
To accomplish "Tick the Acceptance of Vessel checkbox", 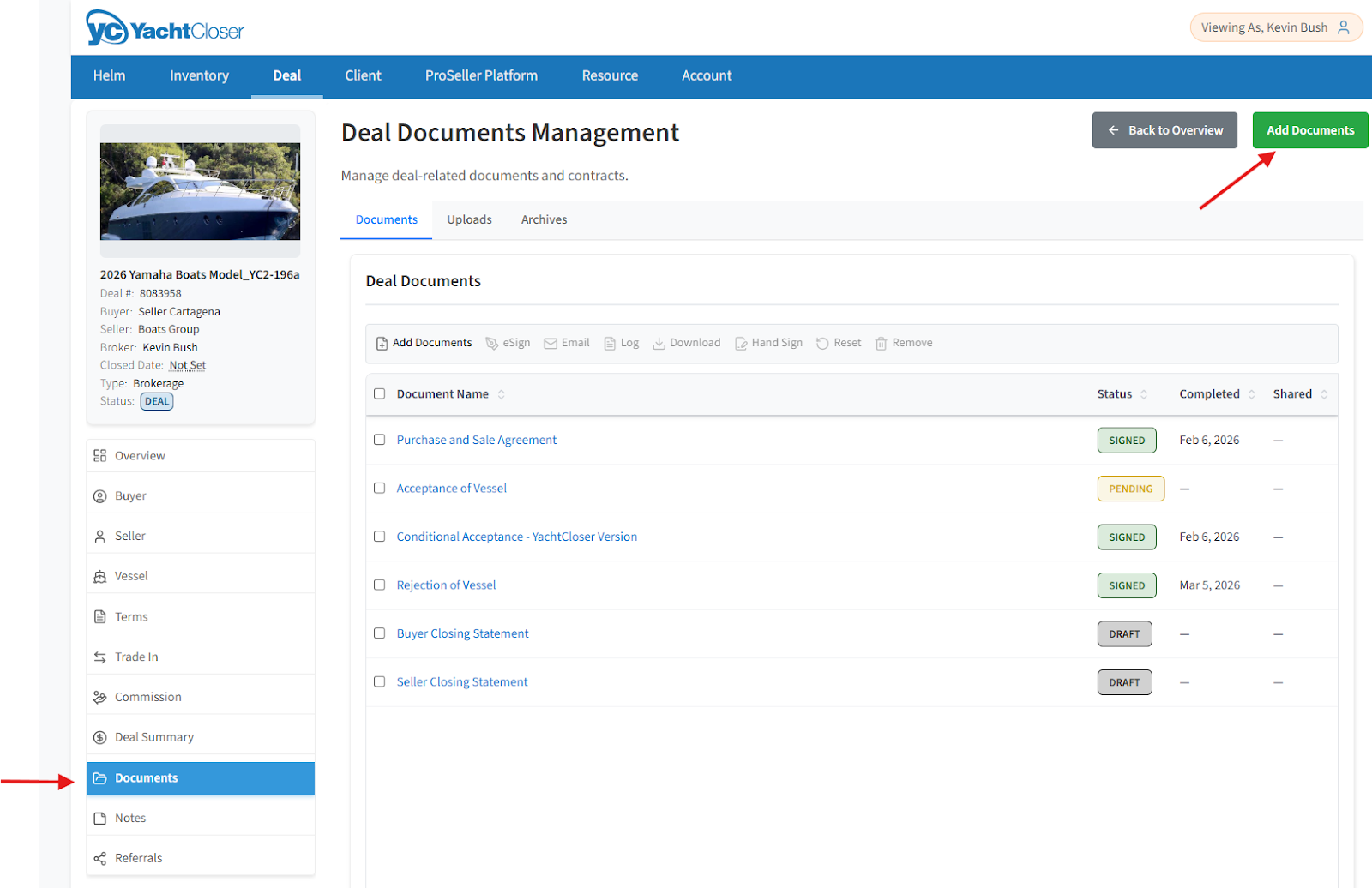I will 380,488.
